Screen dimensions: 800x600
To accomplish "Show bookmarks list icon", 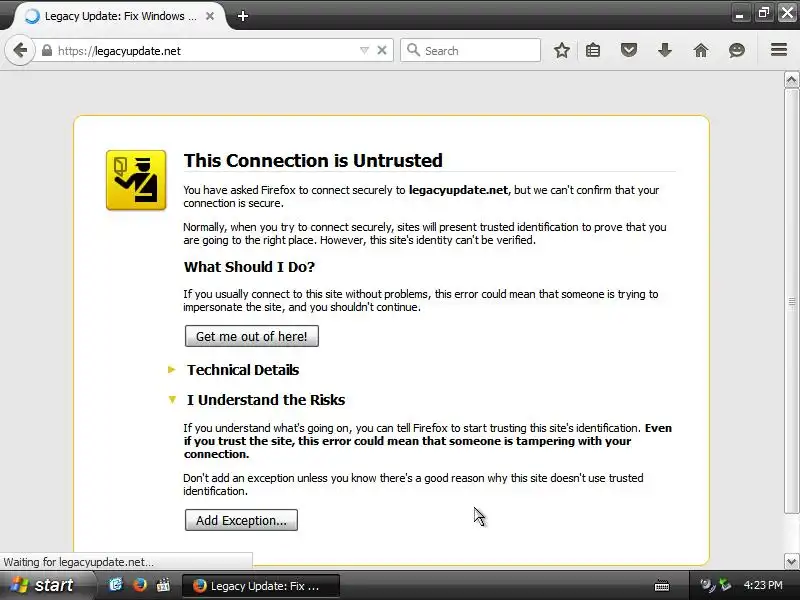I will coord(593,50).
